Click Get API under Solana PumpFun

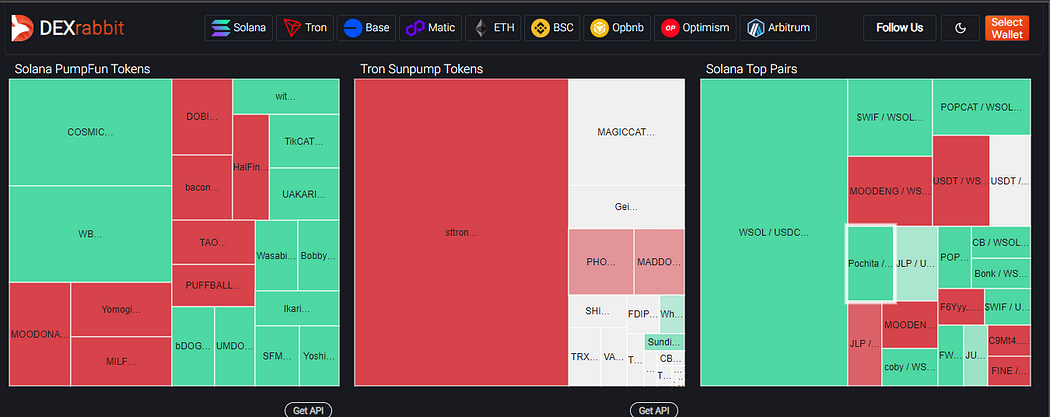308,410
